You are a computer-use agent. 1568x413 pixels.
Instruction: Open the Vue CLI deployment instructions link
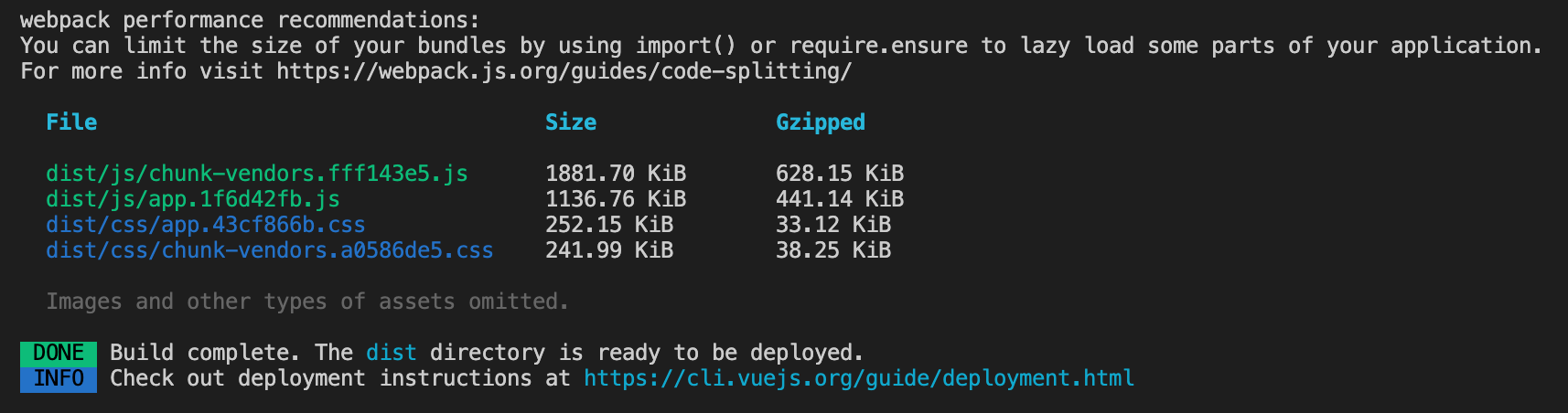point(859,378)
